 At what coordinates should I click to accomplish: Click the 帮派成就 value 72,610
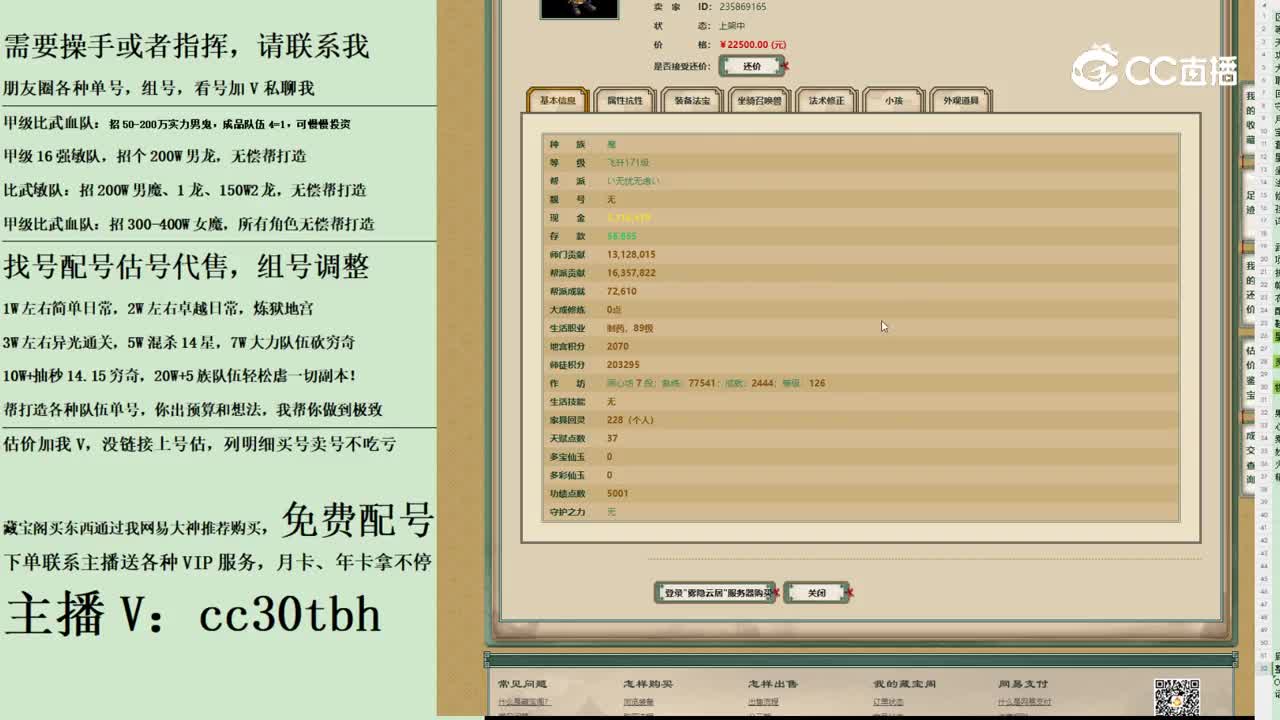tap(621, 291)
